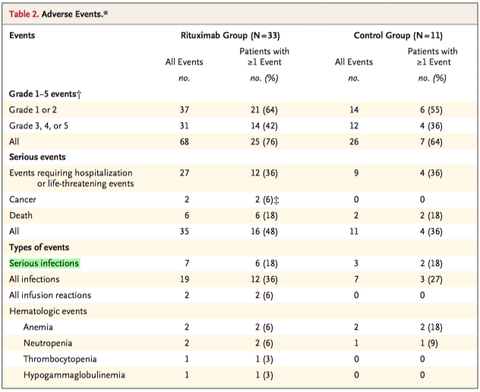The width and height of the screenshot is (480, 392).
Task: Click the Types of events heading
Action: pyautogui.click(x=39, y=247)
